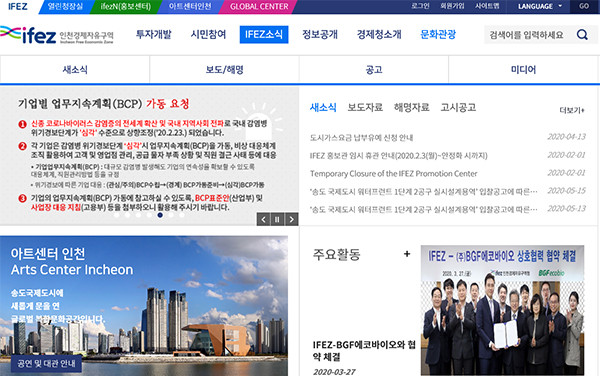Screen dimensions: 600x376
Task: Select the 미디어 sub-navigation item
Action: point(523,70)
